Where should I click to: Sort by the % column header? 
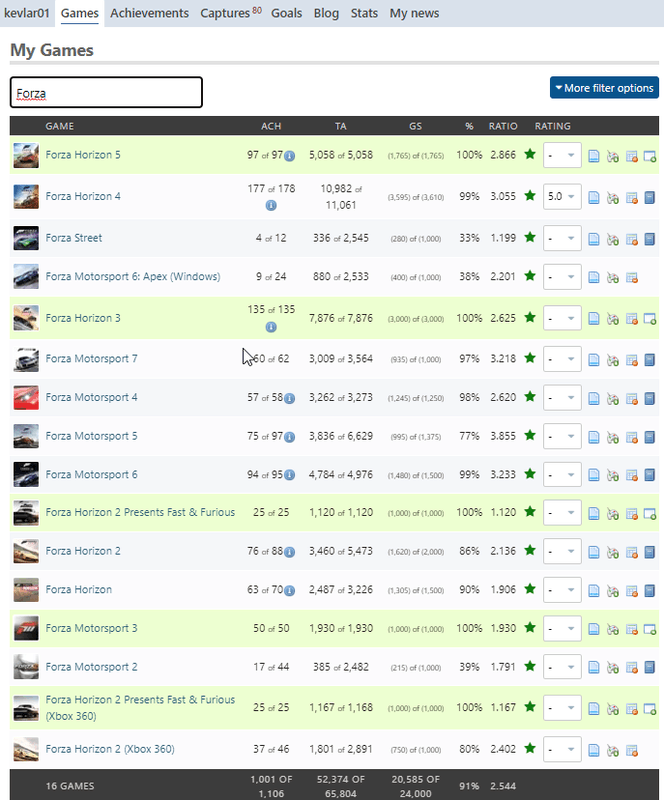click(x=469, y=126)
